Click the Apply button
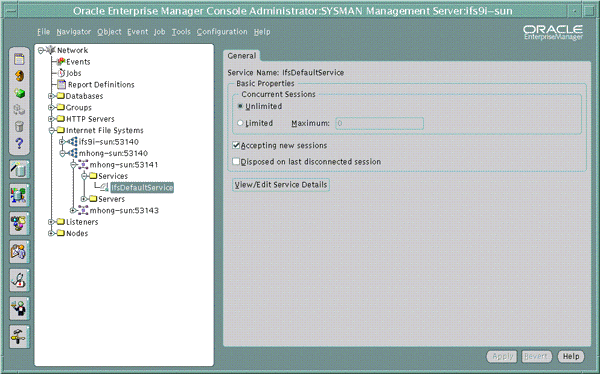 coord(502,356)
